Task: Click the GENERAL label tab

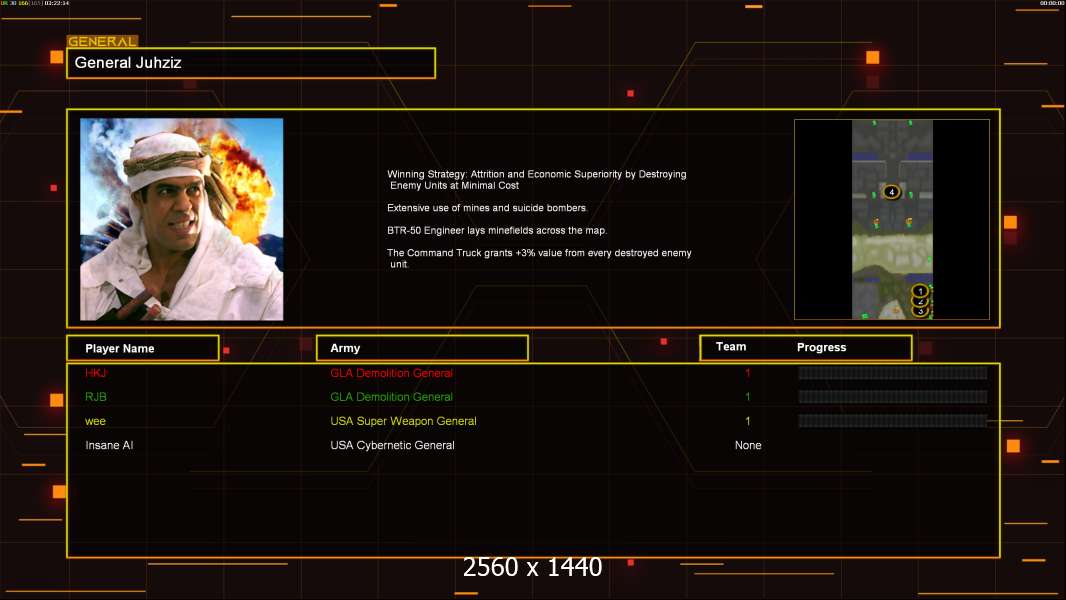Action: [102, 41]
